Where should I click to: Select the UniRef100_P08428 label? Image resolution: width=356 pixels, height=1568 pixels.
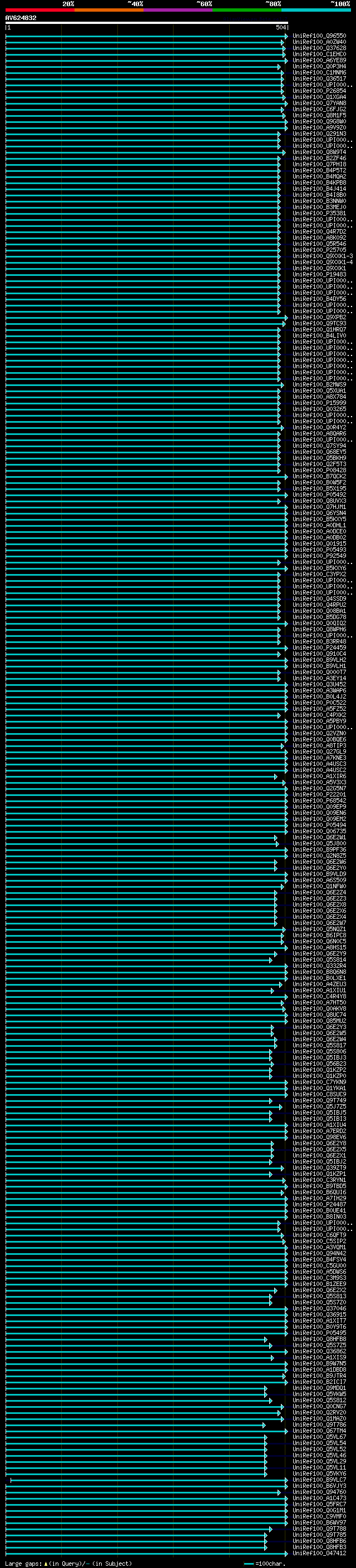click(x=319, y=470)
